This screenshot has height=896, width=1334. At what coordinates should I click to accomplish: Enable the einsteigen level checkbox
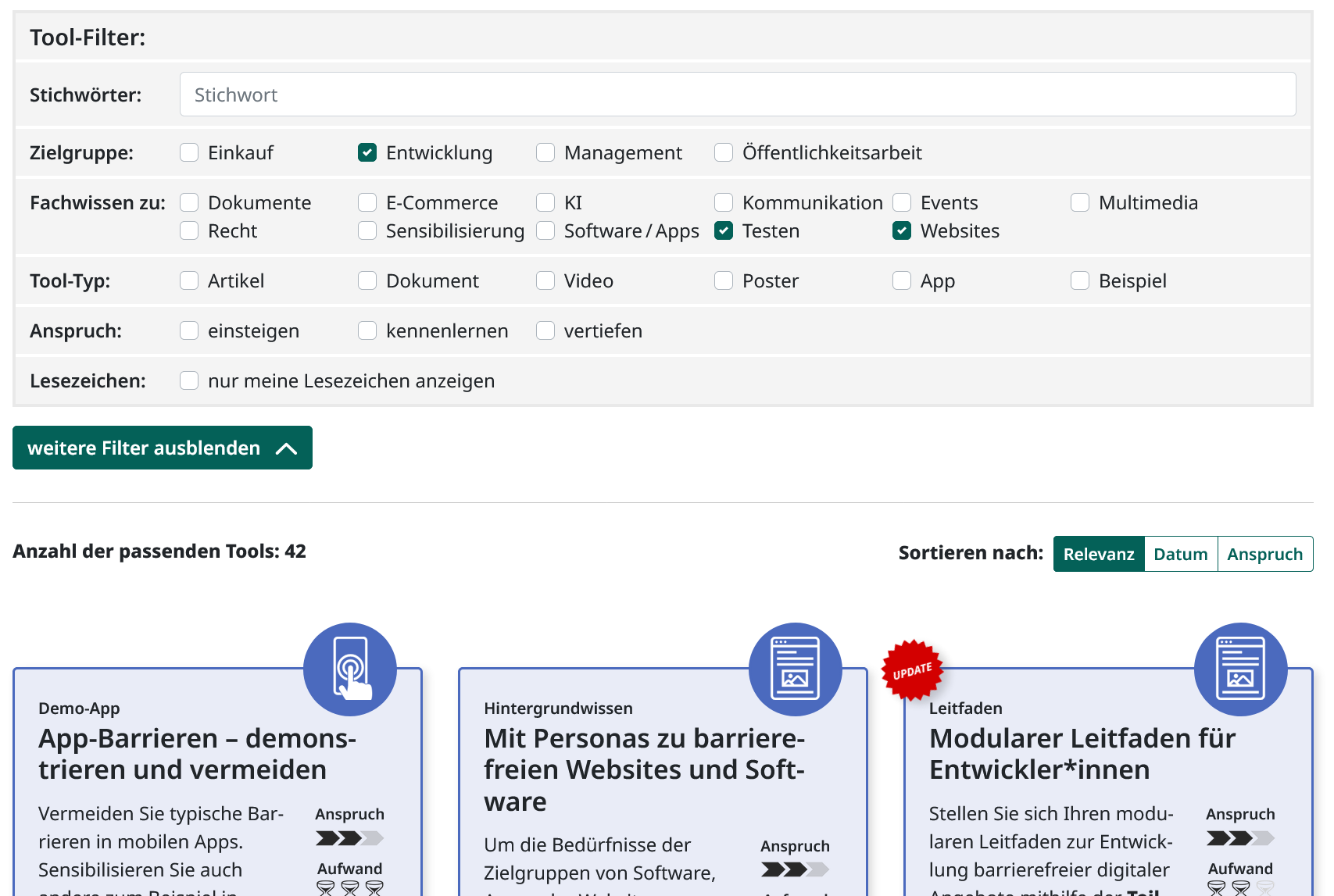coord(189,330)
